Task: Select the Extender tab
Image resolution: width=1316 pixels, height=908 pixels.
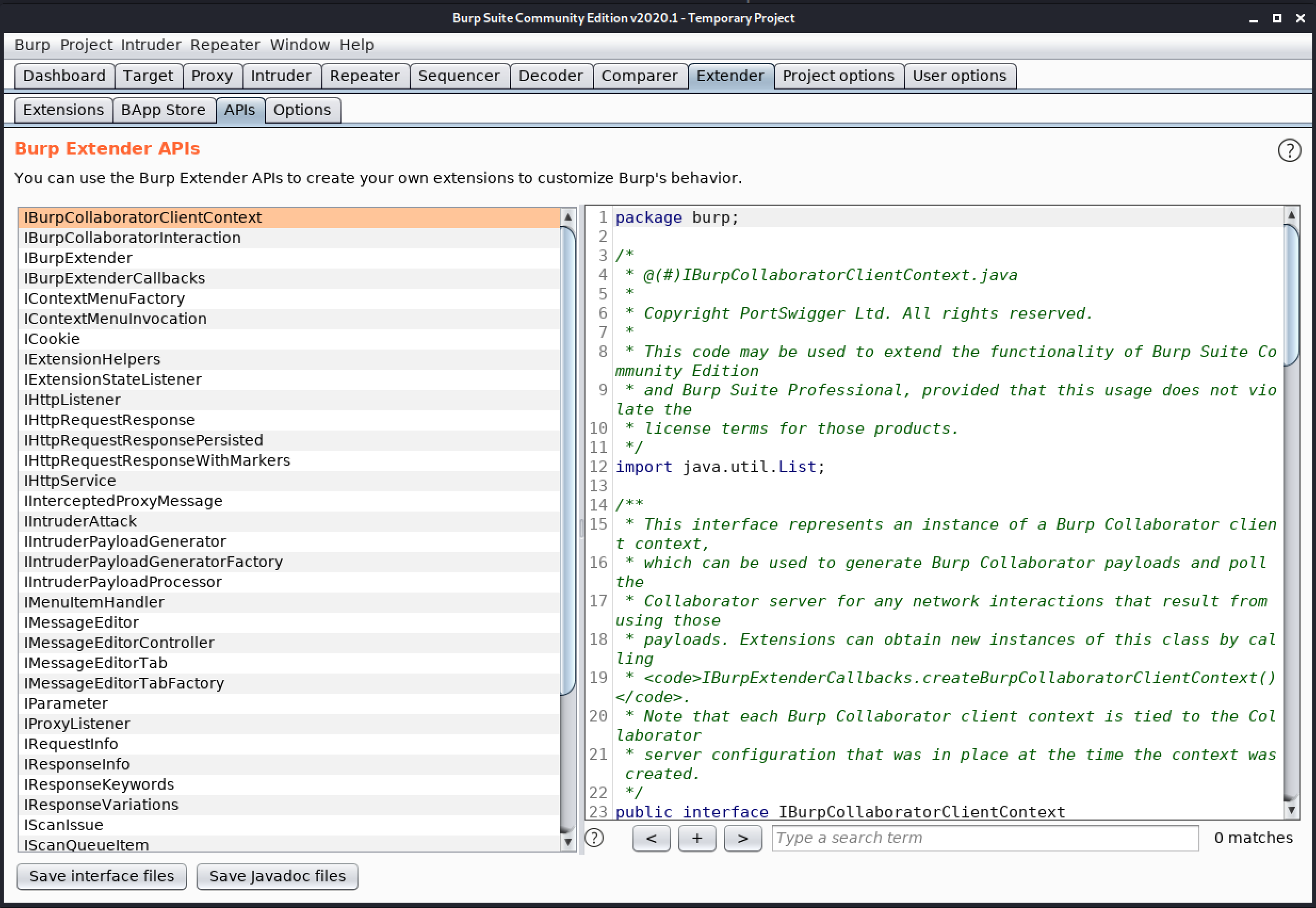Action: click(730, 76)
